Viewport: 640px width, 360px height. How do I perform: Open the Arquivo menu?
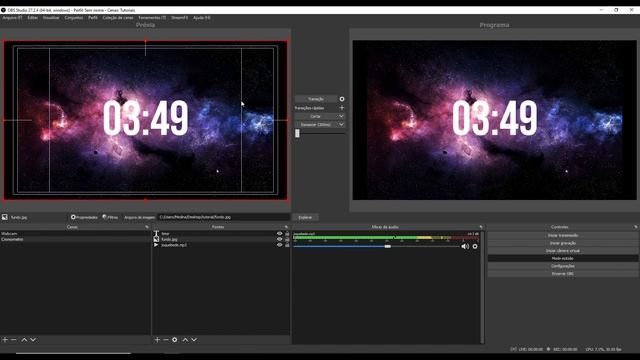pos(12,18)
